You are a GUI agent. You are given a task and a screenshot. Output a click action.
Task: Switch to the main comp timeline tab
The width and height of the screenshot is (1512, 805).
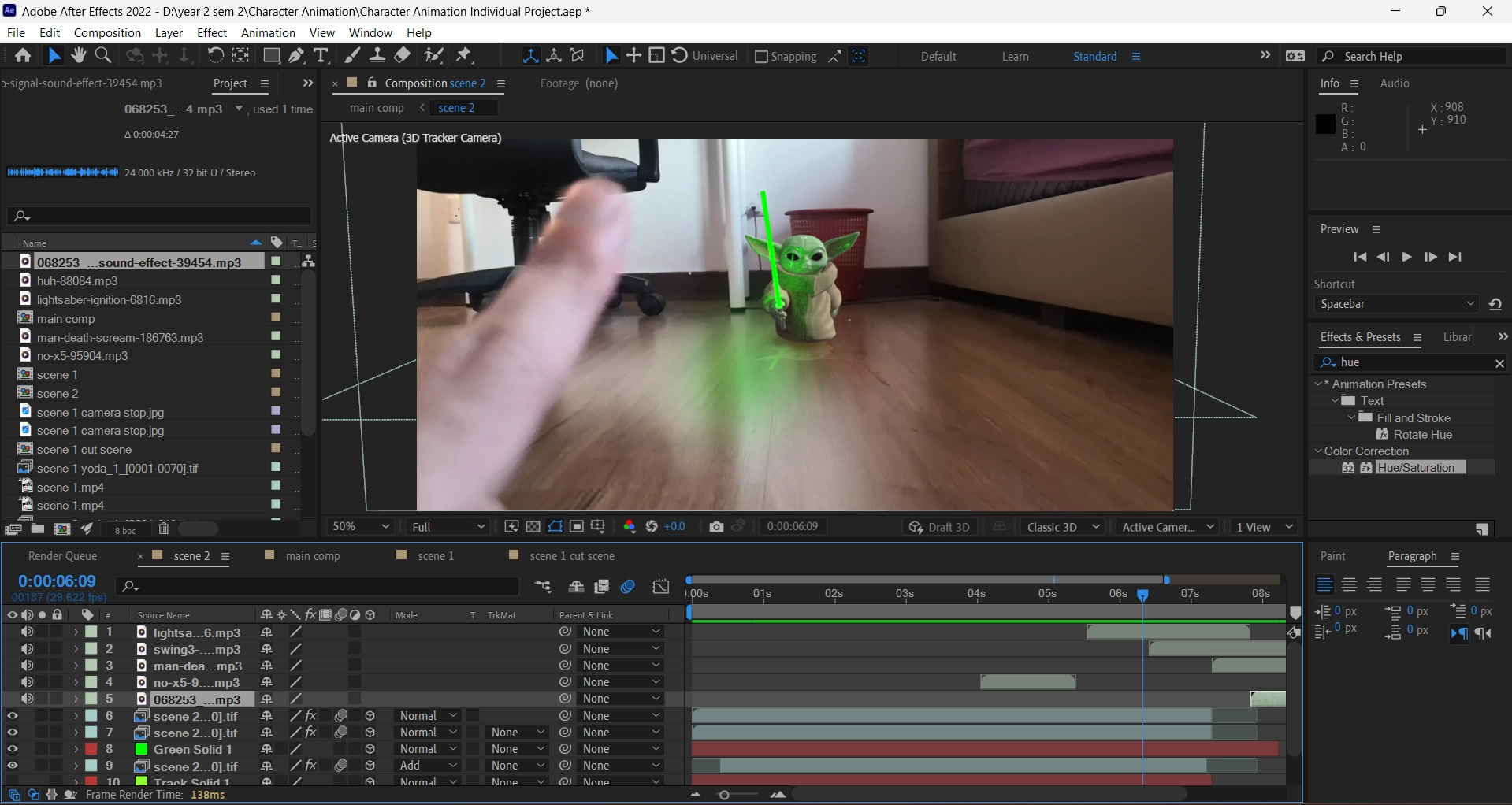(313, 556)
